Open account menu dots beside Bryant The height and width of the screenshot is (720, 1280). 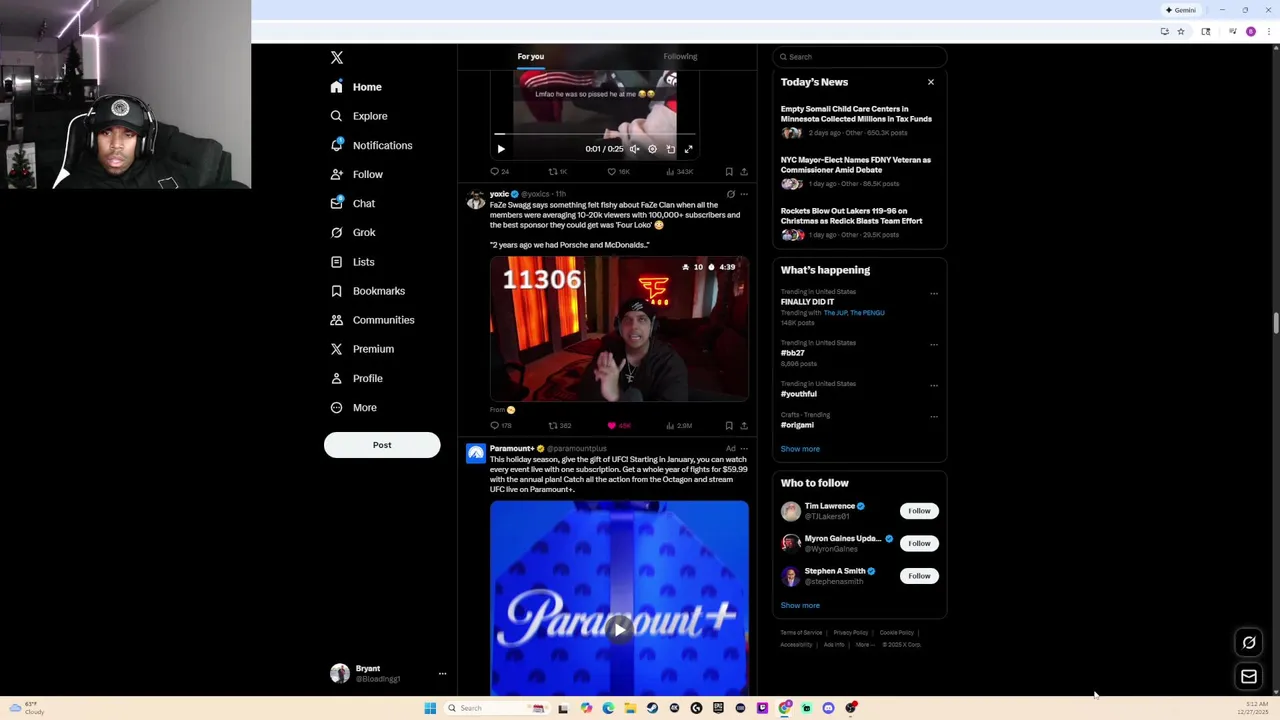pos(442,674)
